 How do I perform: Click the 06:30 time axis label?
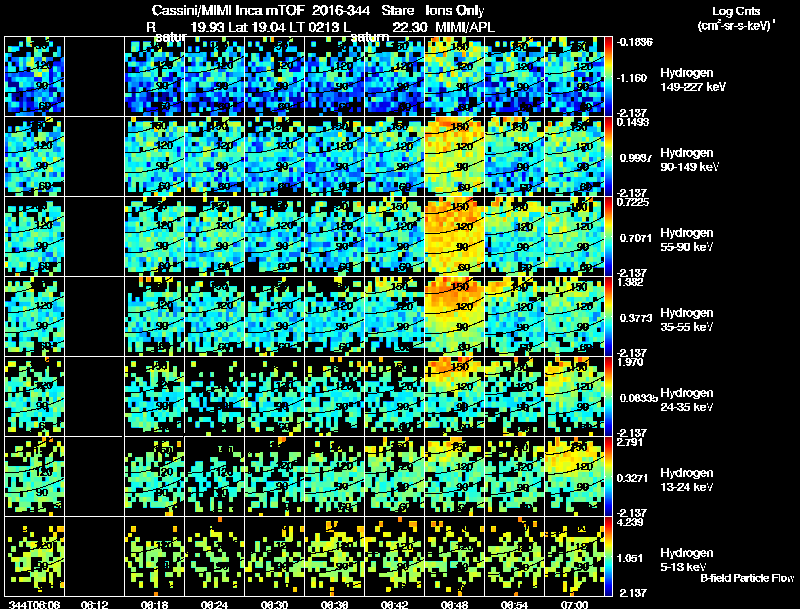[x=274, y=604]
